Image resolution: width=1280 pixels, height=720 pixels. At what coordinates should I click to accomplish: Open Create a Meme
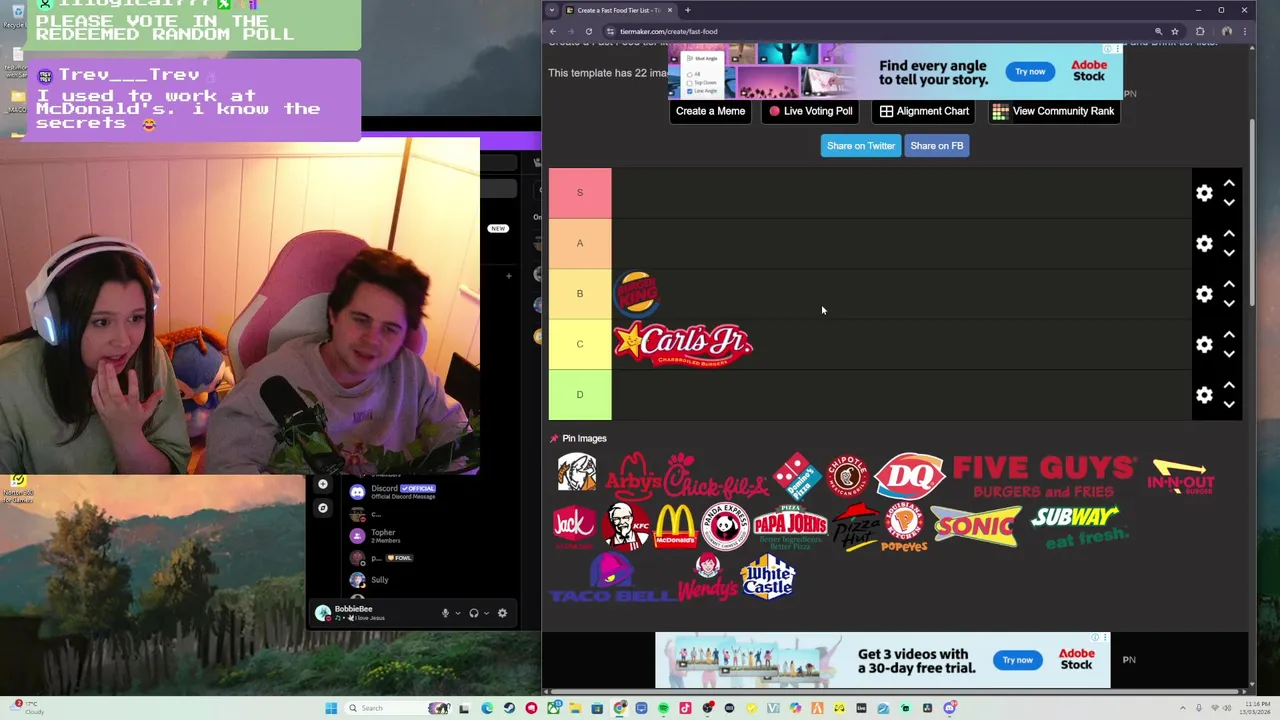710,111
